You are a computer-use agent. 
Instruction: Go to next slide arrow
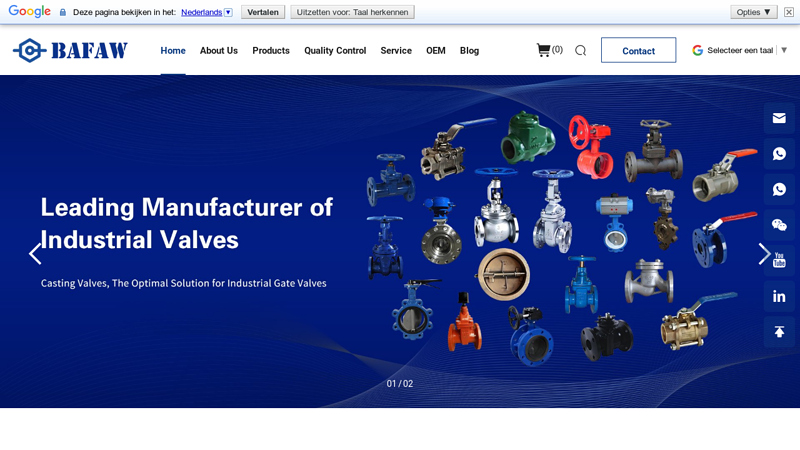tap(764, 254)
